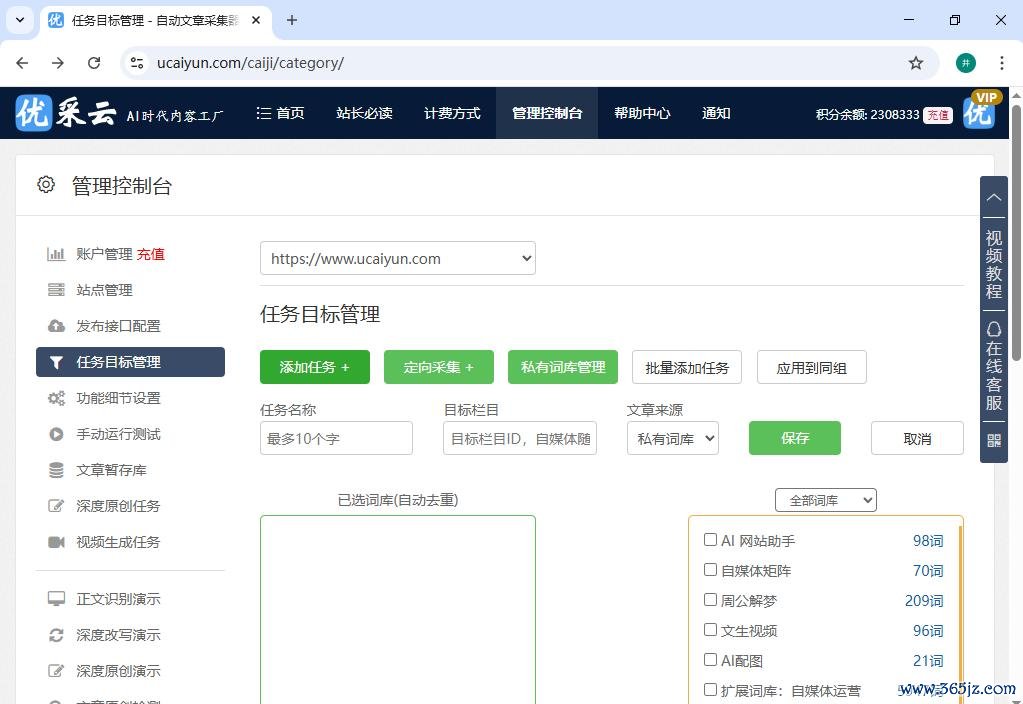Click the 功能细节设置 gears icon
Image resolution: width=1023 pixels, height=704 pixels.
pos(56,398)
